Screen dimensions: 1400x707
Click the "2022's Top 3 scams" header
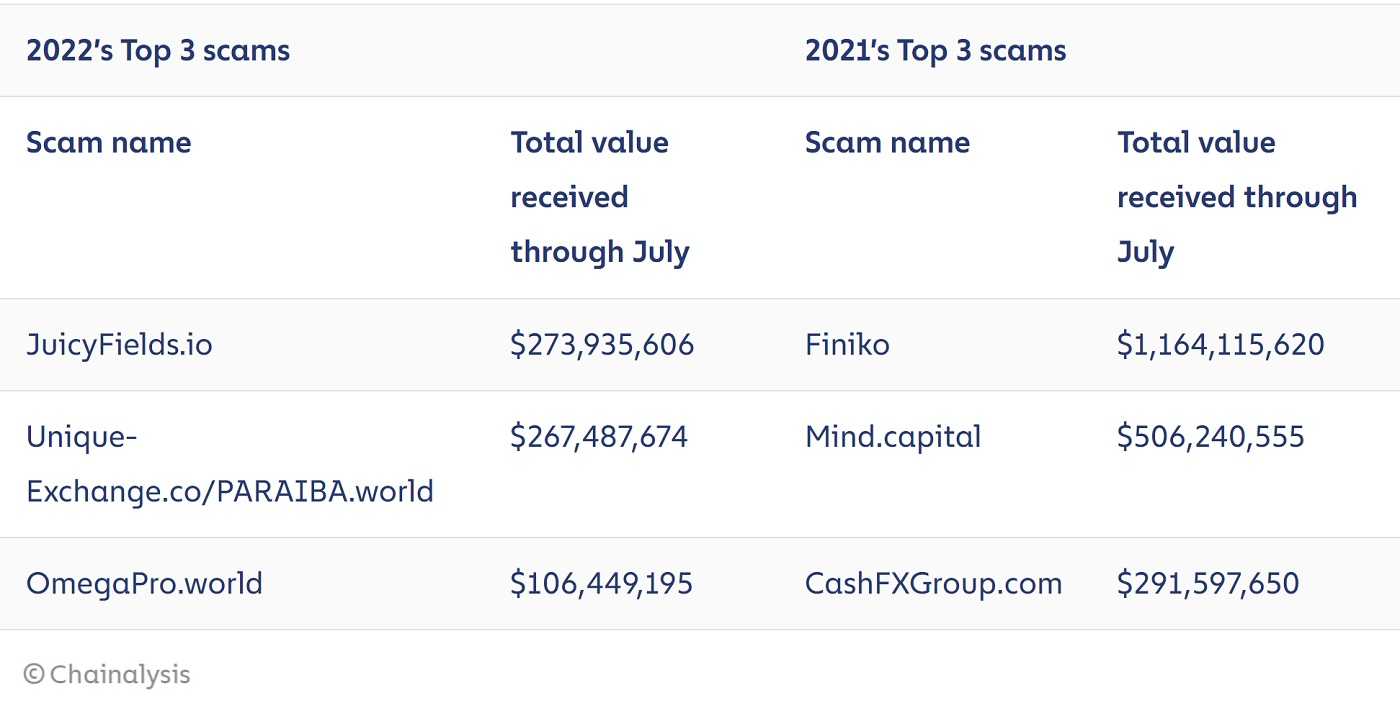(158, 50)
